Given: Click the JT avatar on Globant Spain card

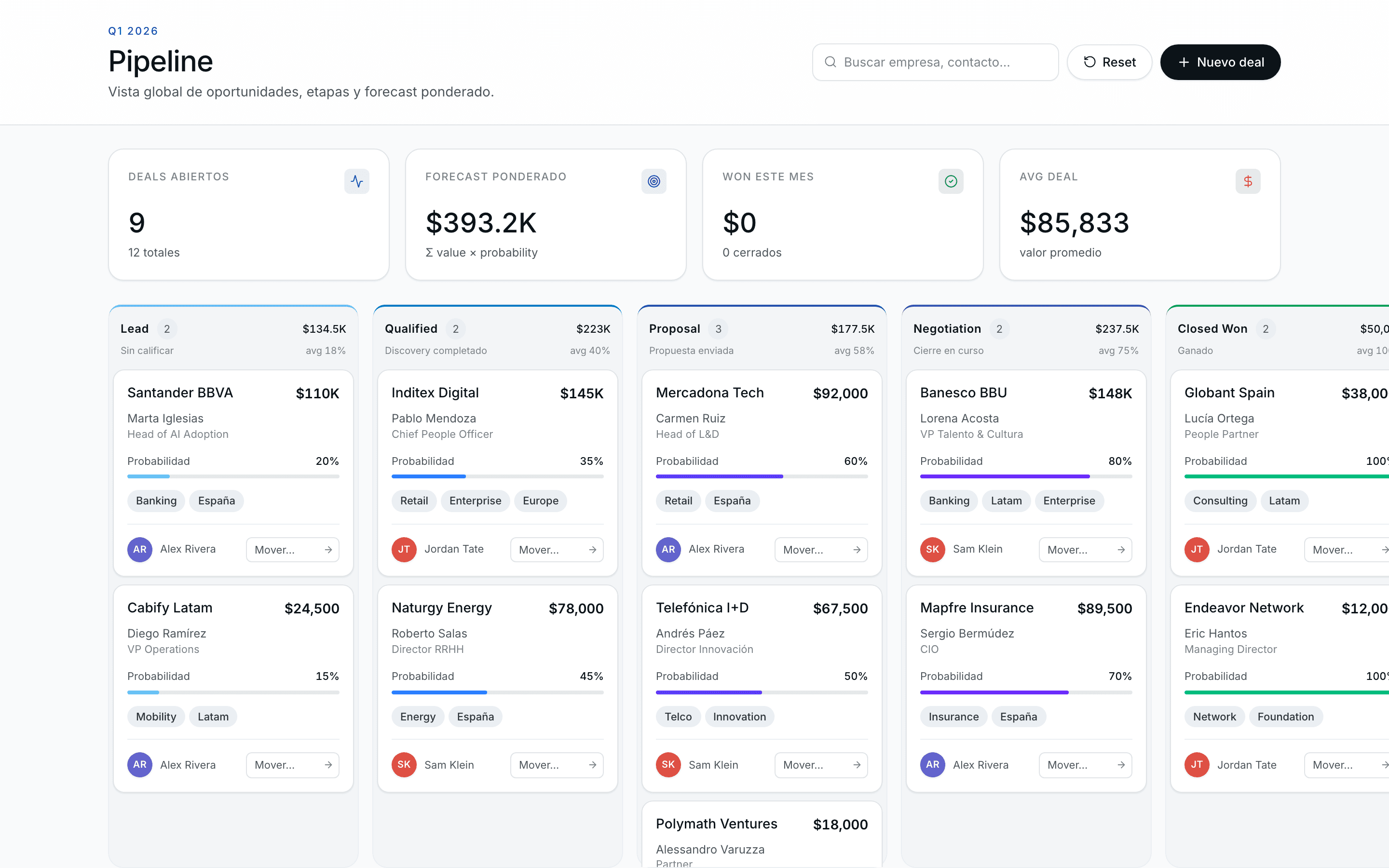Looking at the screenshot, I should tap(1197, 549).
